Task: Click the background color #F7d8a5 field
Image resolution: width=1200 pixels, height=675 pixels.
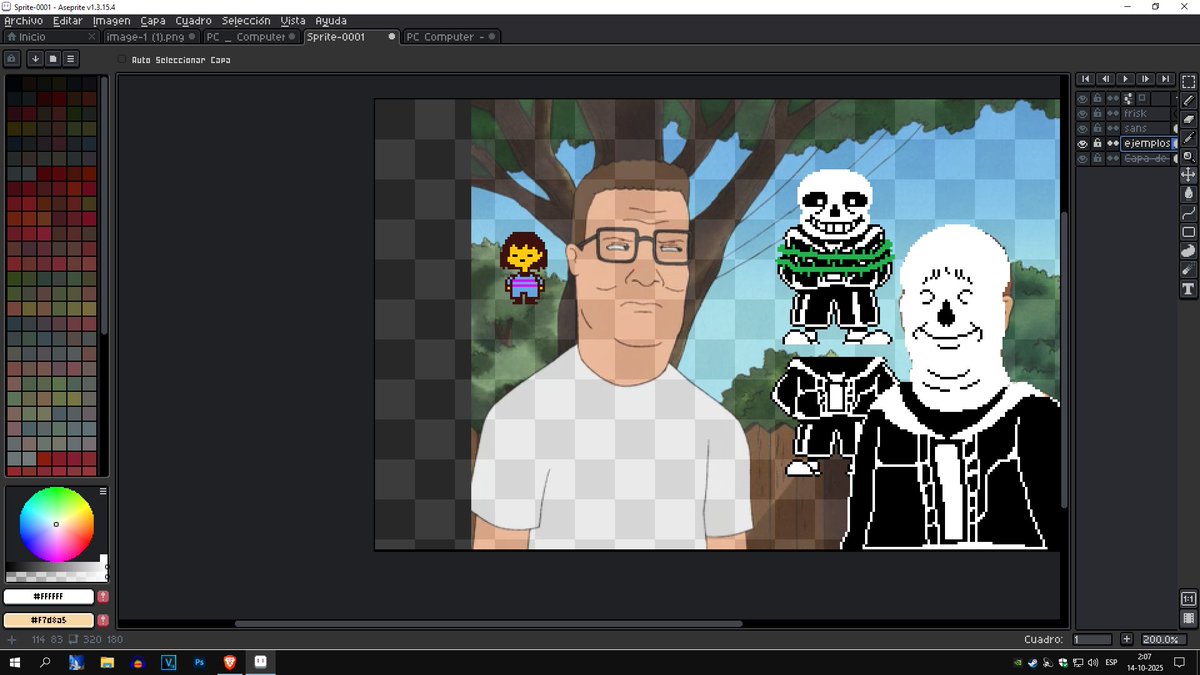Action: [49, 620]
